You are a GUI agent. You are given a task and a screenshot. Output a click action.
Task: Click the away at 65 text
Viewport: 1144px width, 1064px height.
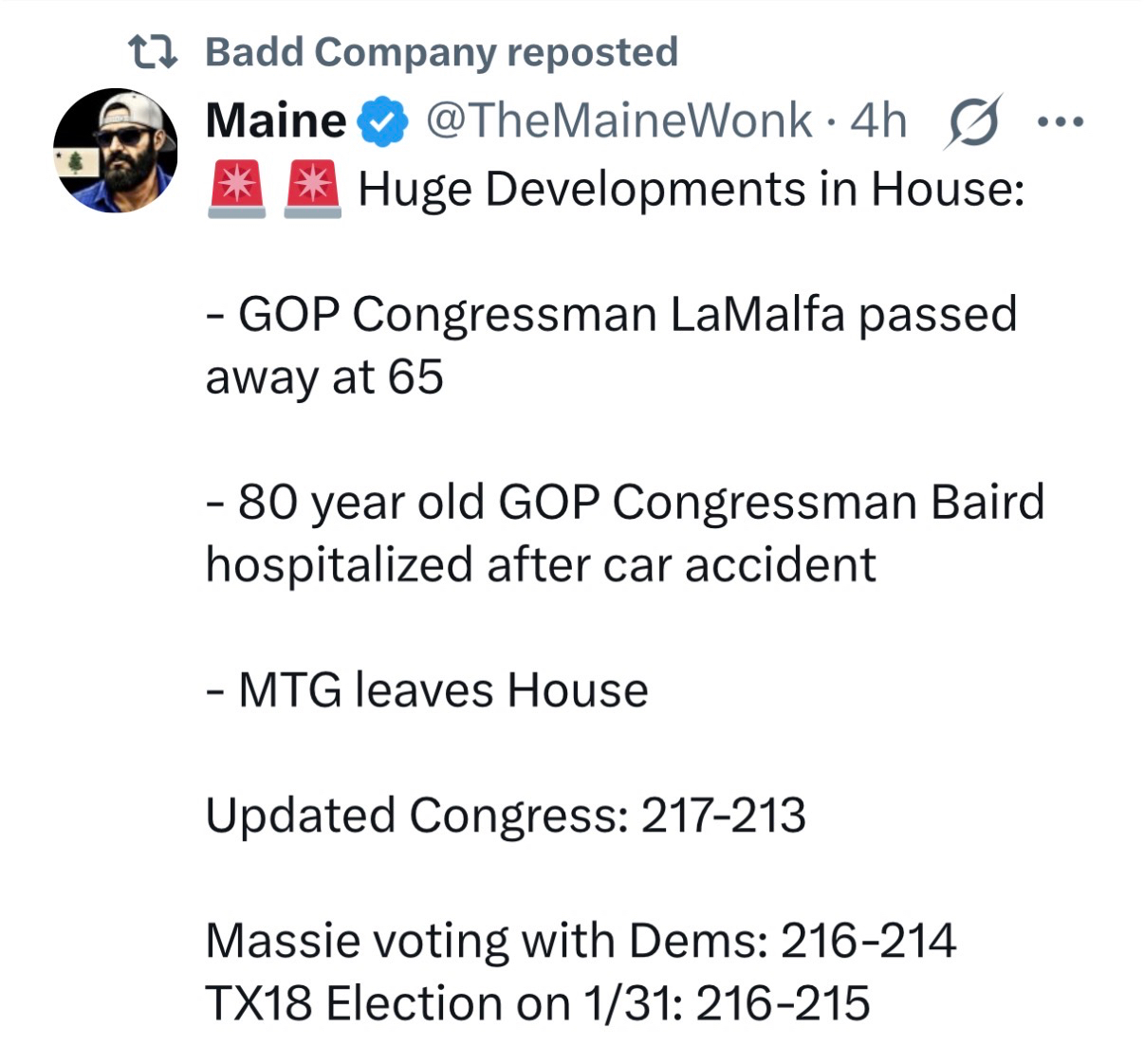coord(324,377)
